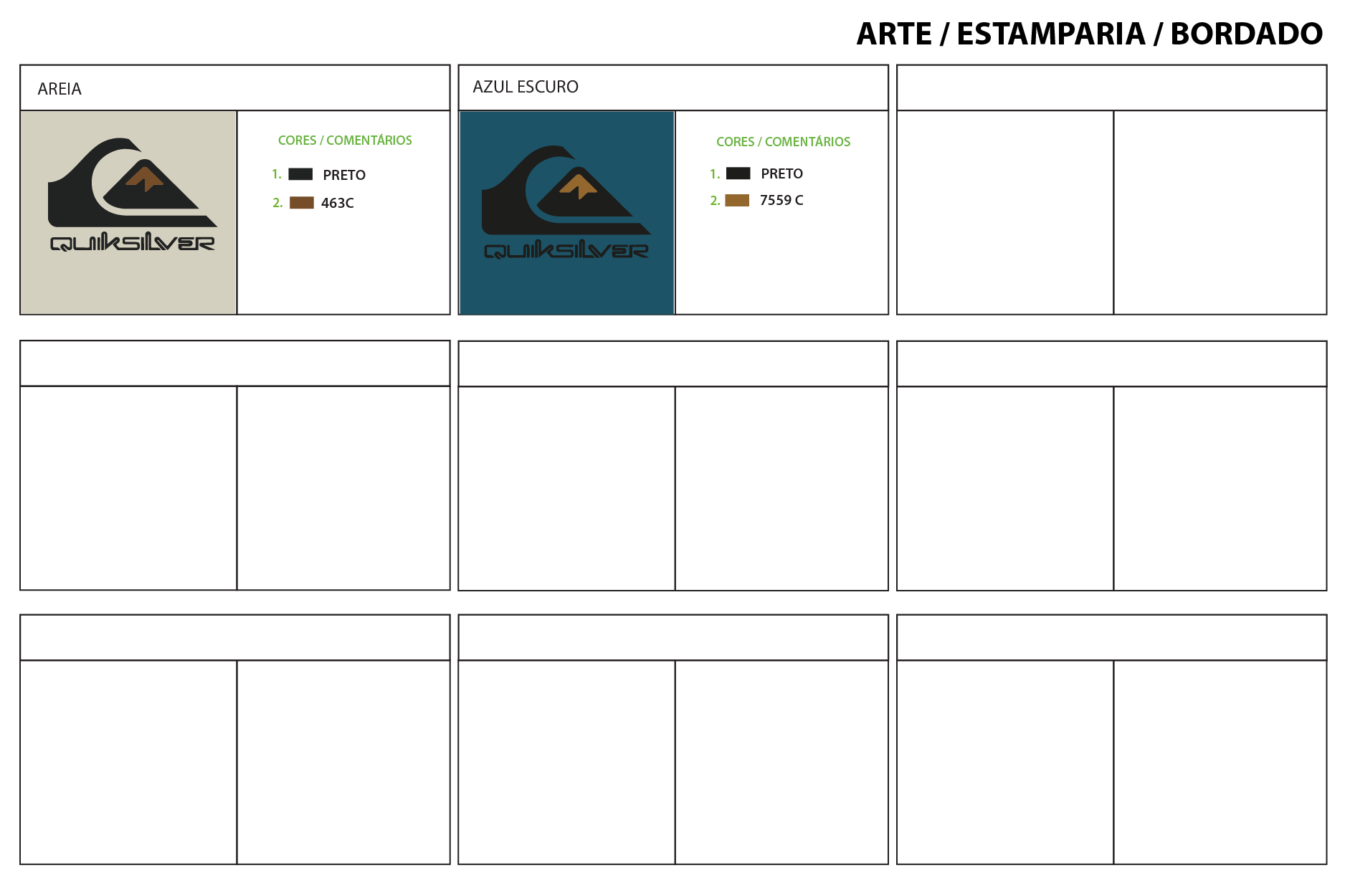Select the black PRETO swatch under AZUL ESCURO

[738, 173]
